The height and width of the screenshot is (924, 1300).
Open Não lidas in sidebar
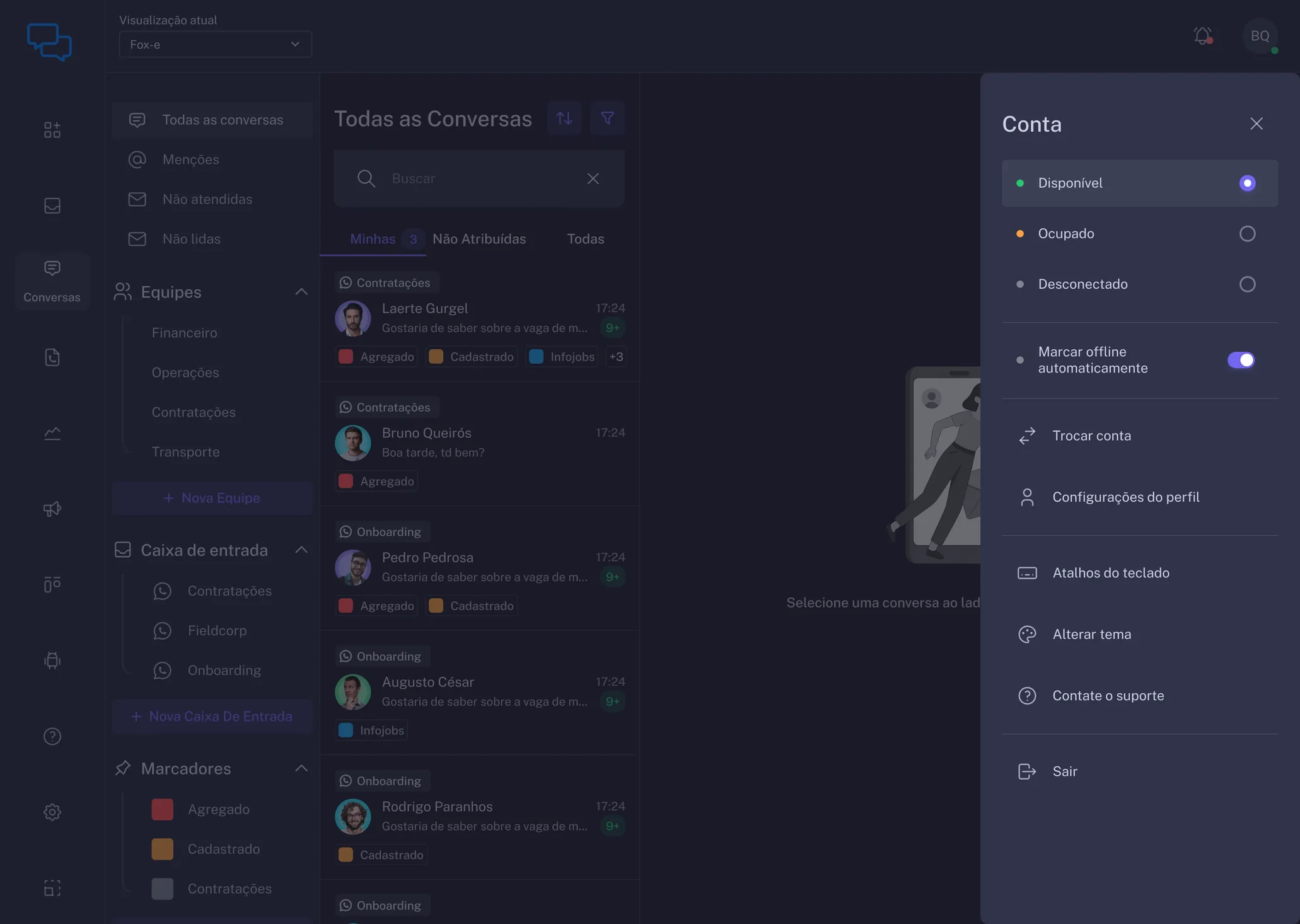click(x=212, y=239)
